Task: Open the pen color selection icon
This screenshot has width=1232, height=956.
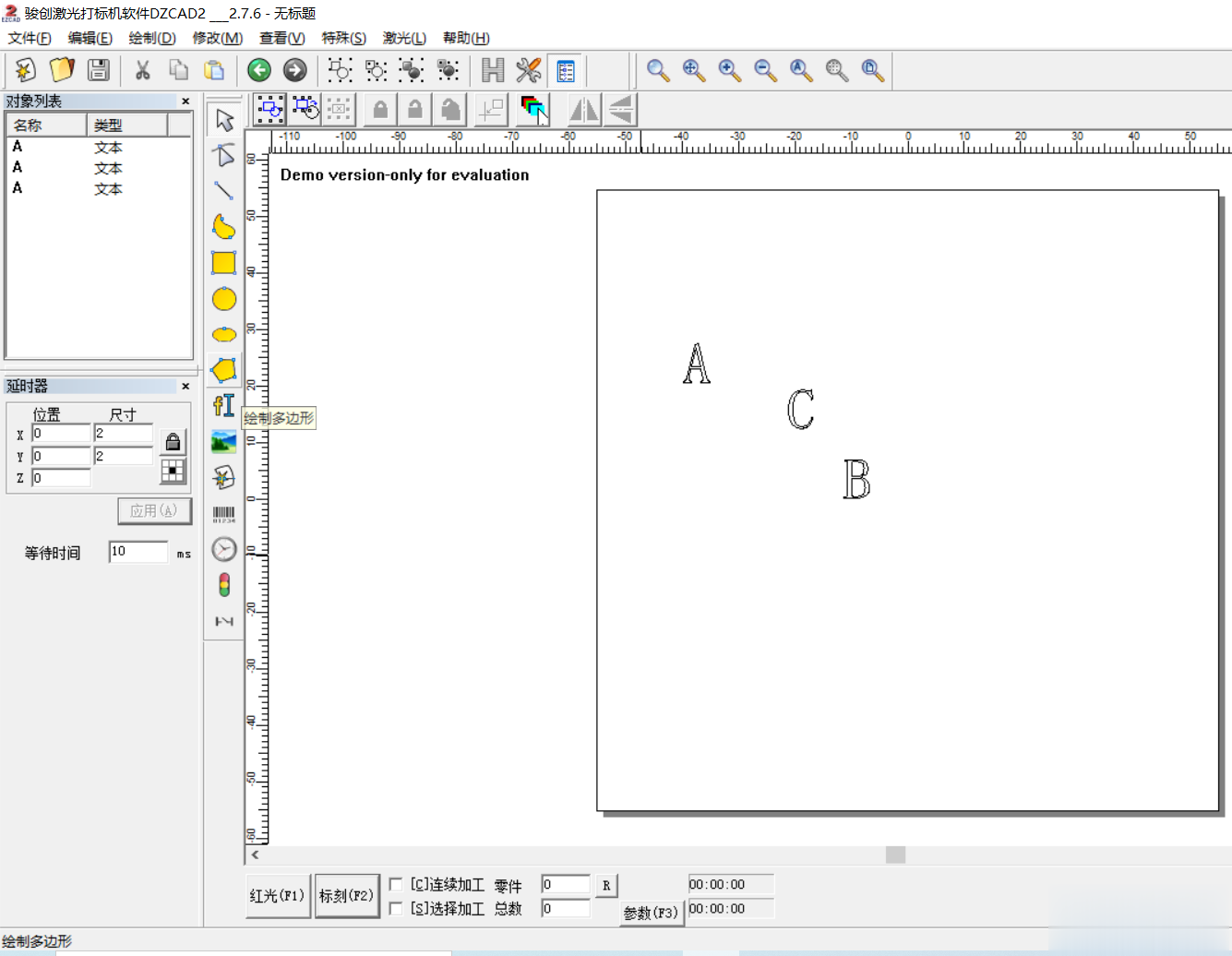Action: pyautogui.click(x=533, y=110)
